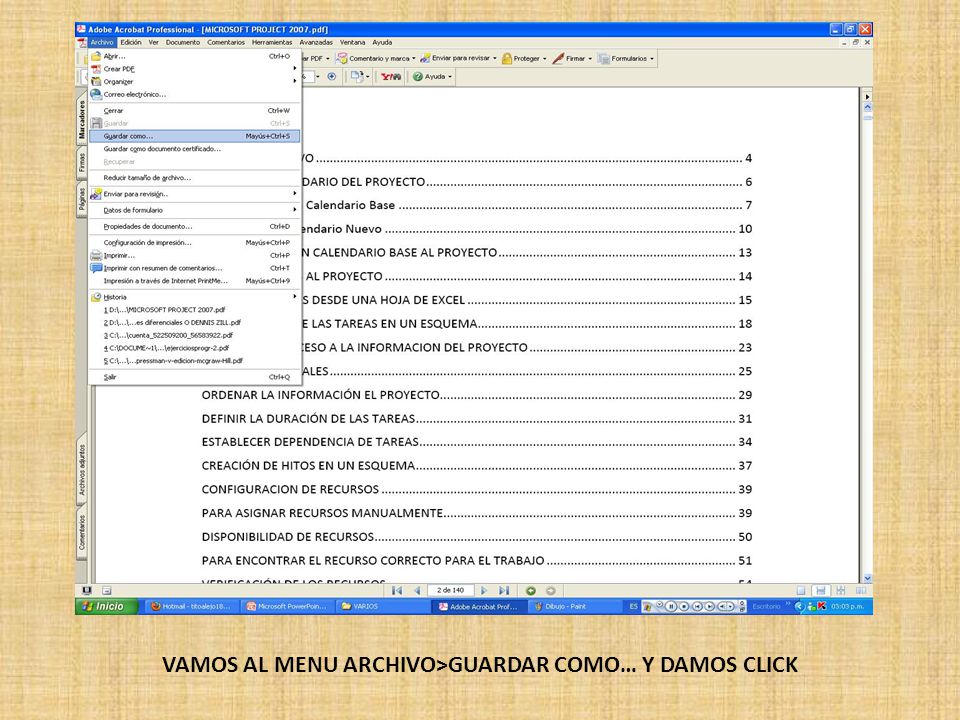Screen dimensions: 960x720
Task: Click the Ayuda question mark icon
Action: (418, 77)
